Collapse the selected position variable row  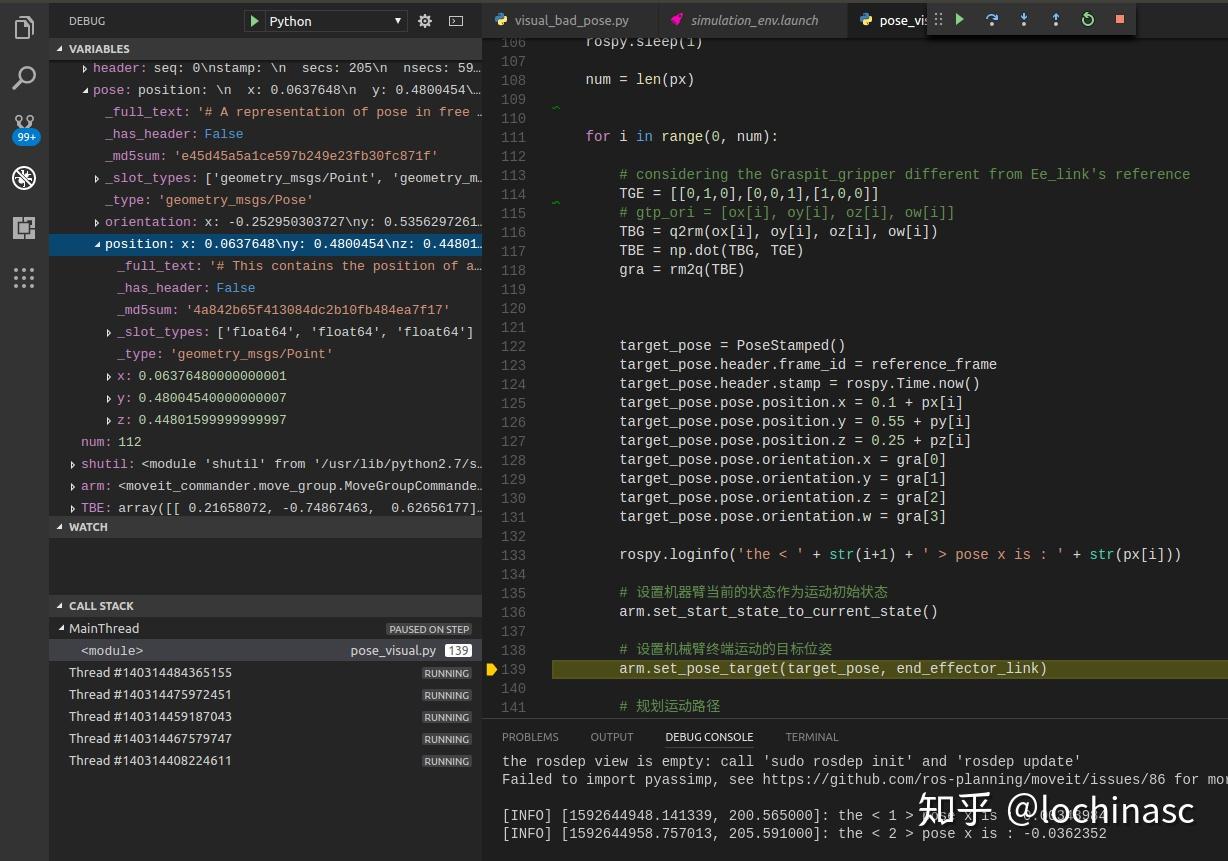tap(265, 244)
